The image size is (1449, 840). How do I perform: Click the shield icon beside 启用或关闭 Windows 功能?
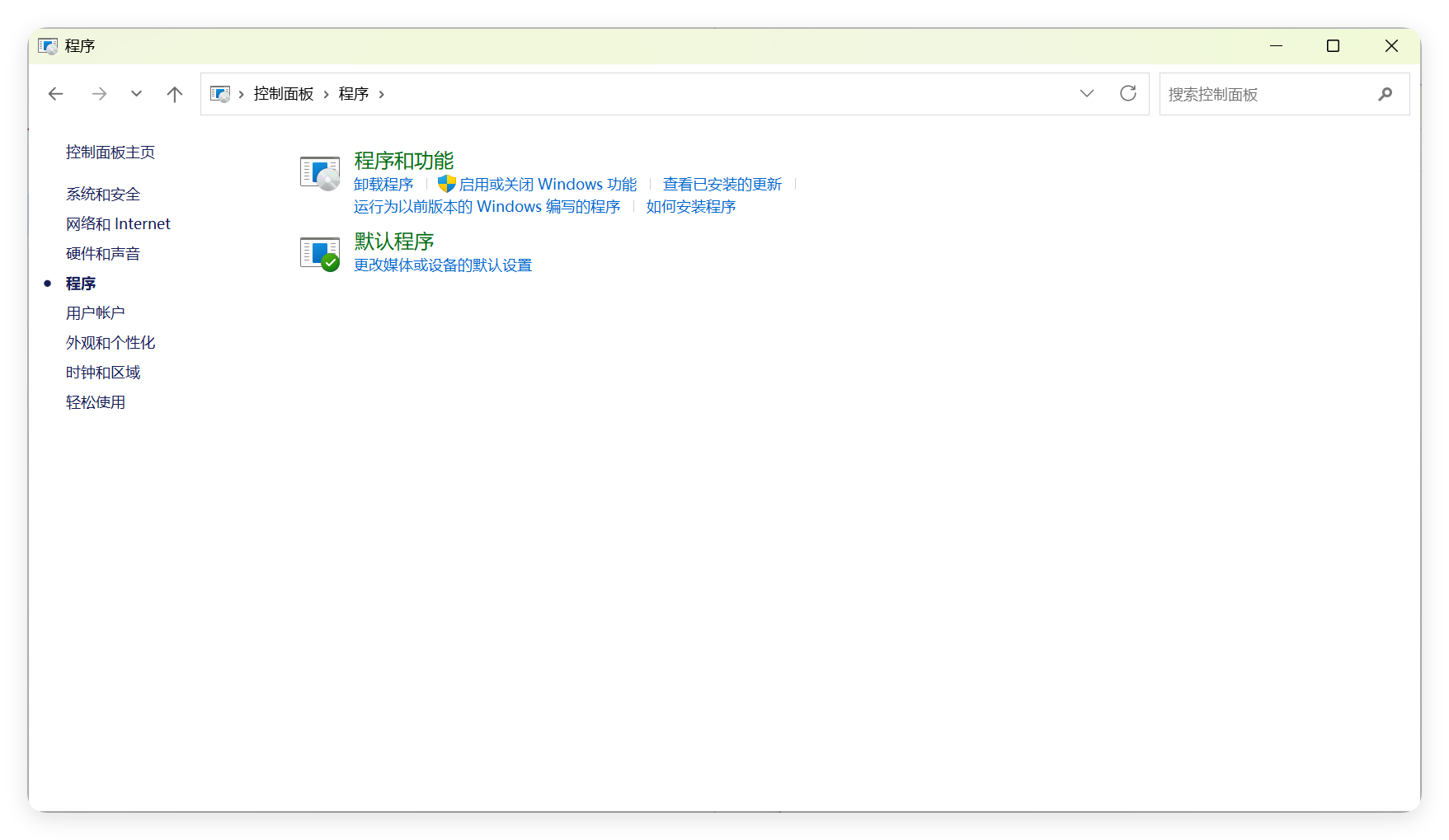(446, 184)
